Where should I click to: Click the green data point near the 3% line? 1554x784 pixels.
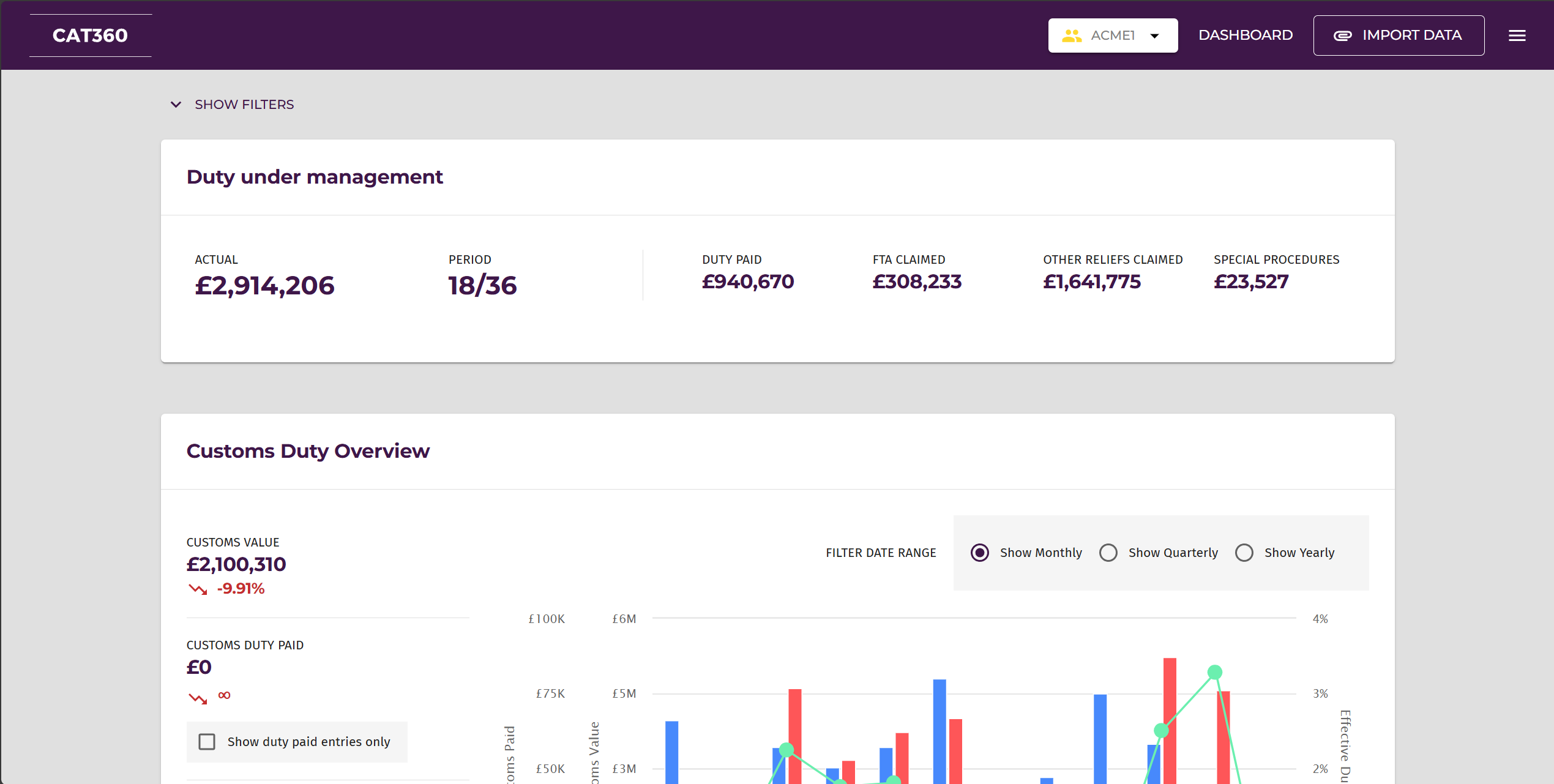coord(1161,730)
